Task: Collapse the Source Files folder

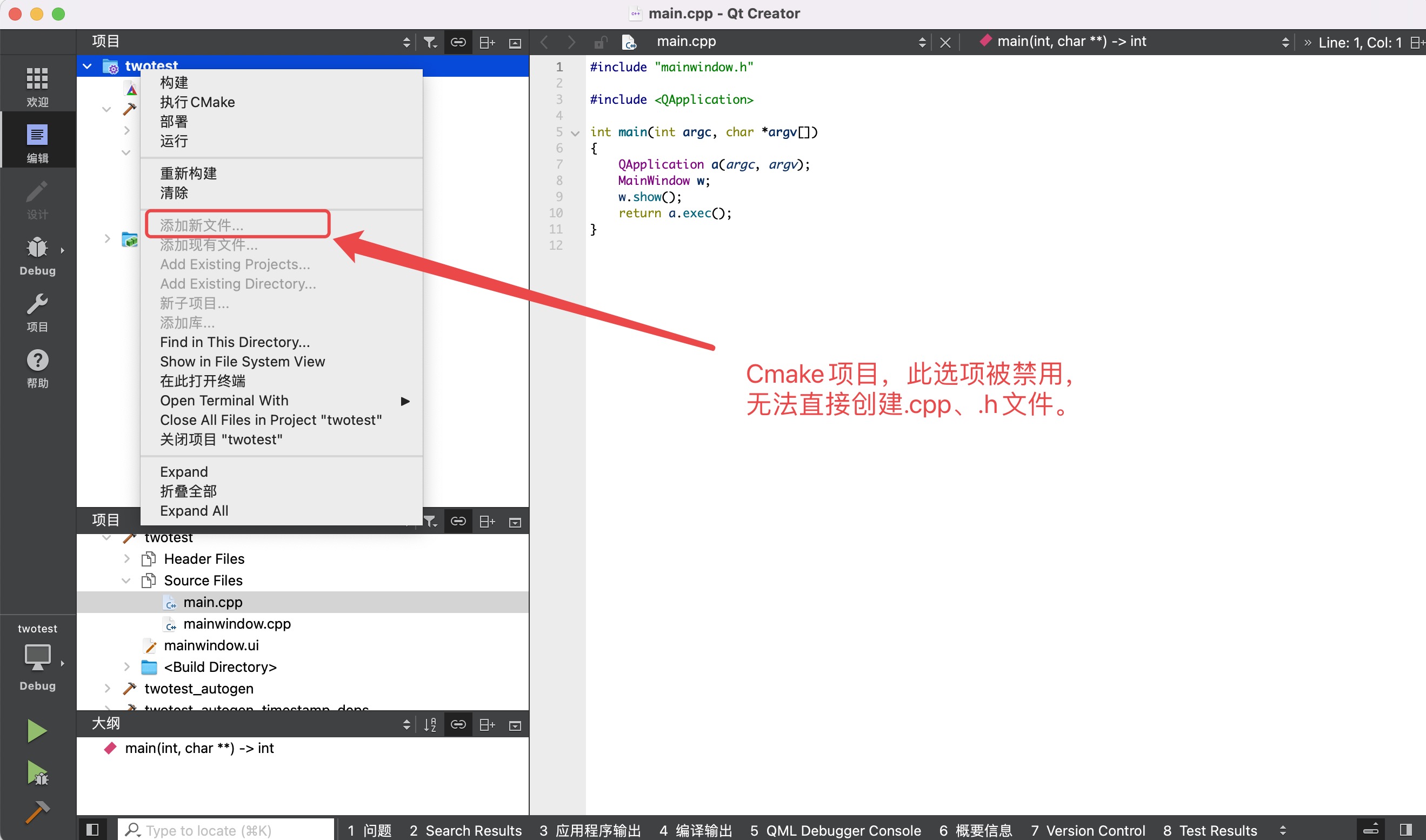Action: coord(126,581)
